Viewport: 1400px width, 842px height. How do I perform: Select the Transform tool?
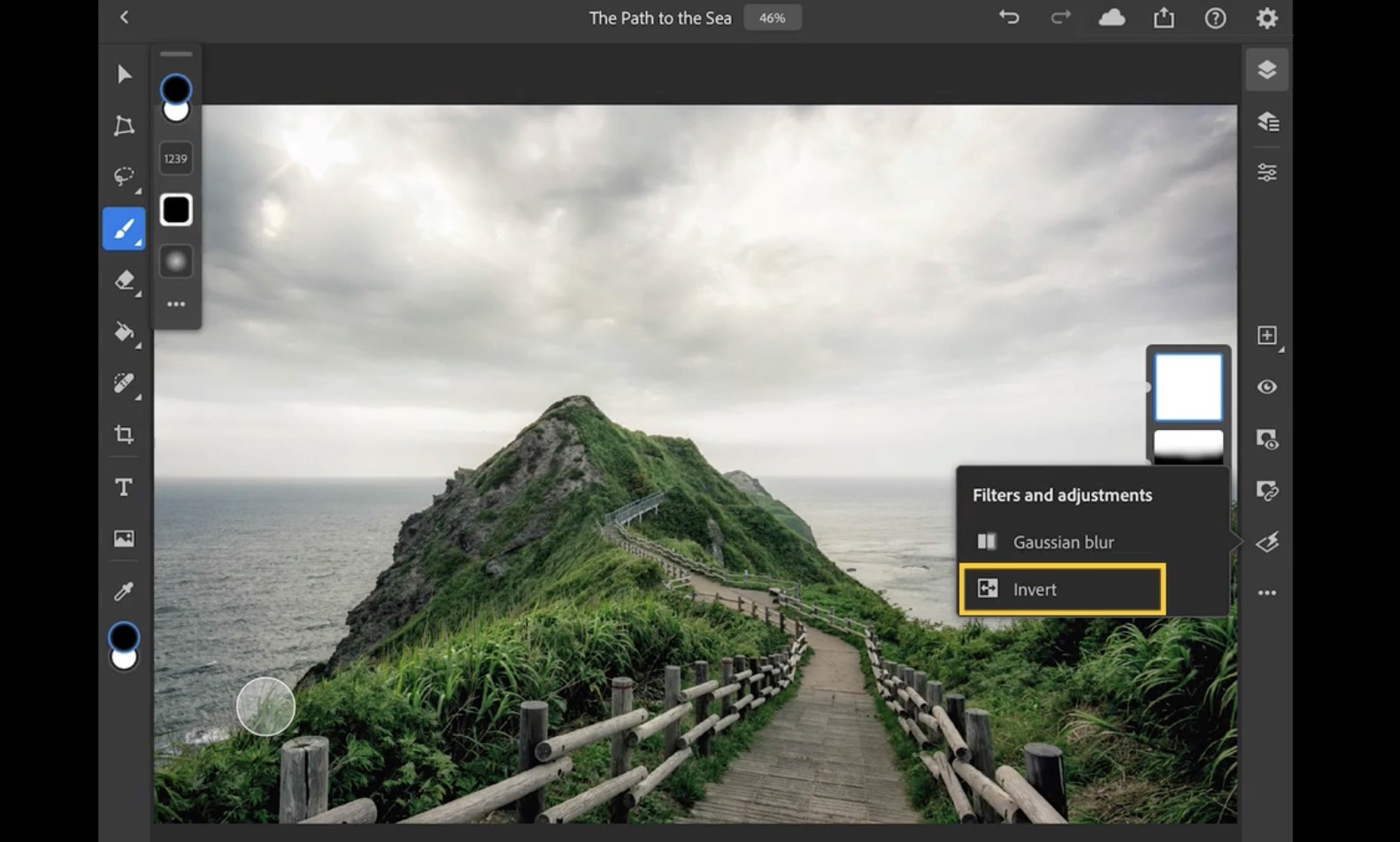(124, 126)
